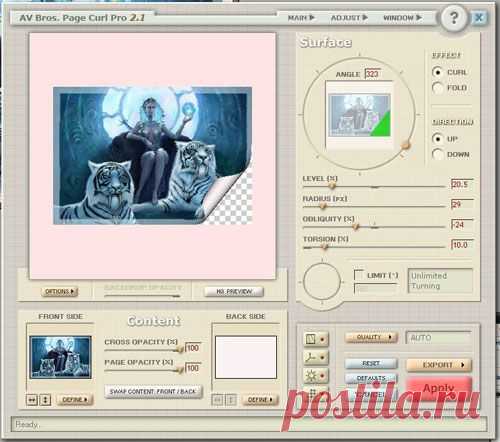Select the CURL effect radio button

coord(437,72)
